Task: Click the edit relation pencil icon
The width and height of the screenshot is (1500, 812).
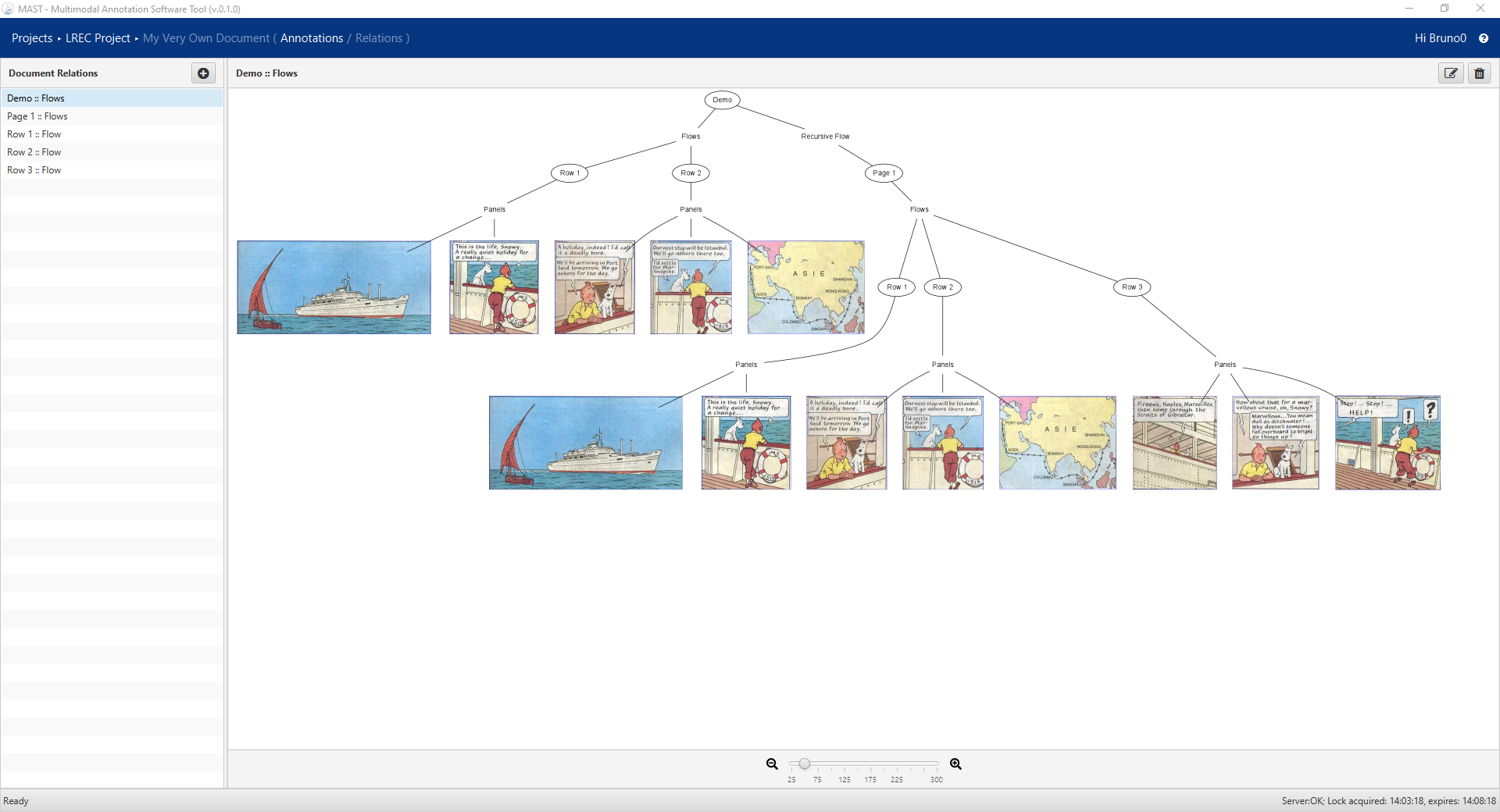Action: point(1451,73)
